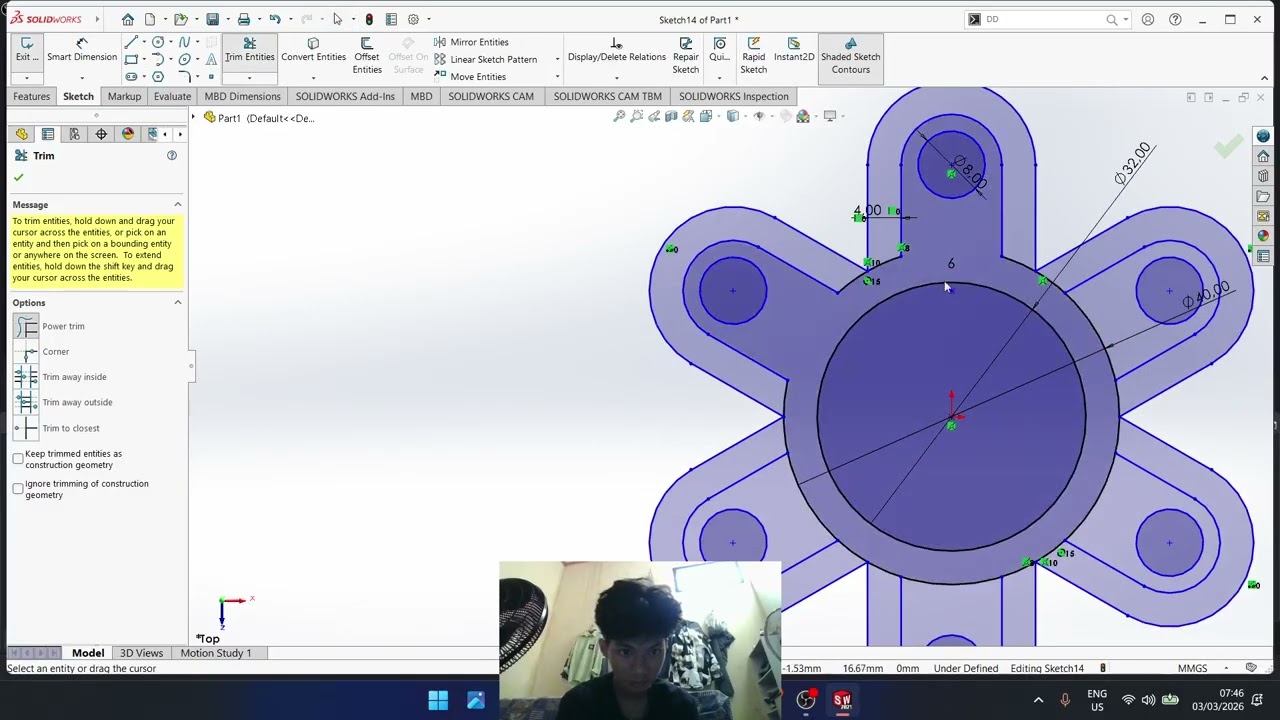Click the New document icon
Viewport: 1280px width, 720px height.
[150, 19]
